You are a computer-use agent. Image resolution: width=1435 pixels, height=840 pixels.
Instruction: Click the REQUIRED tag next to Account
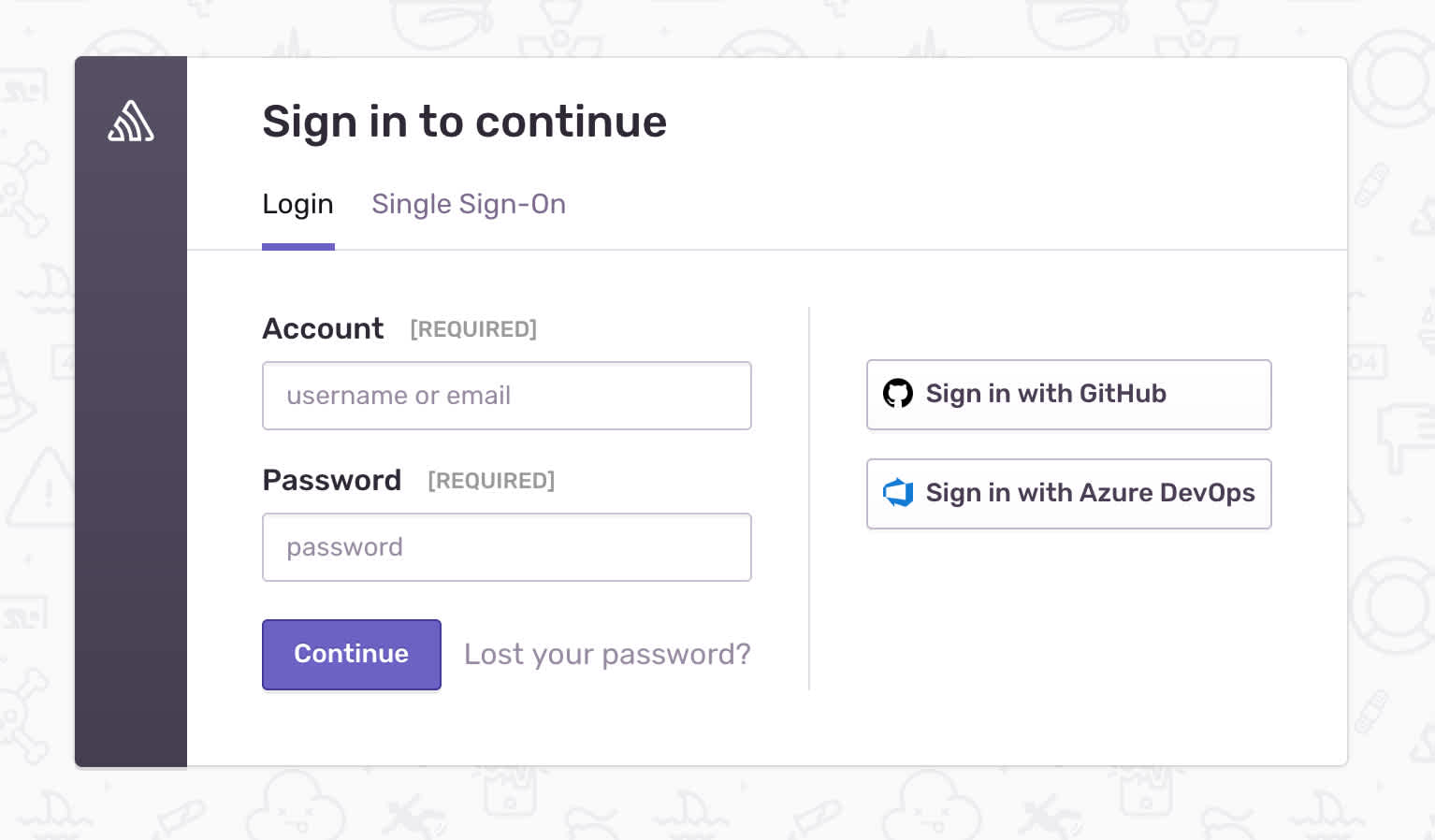click(x=473, y=328)
